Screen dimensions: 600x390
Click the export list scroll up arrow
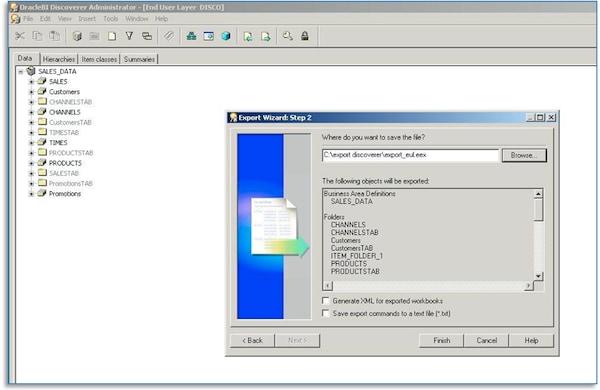pyautogui.click(x=538, y=194)
